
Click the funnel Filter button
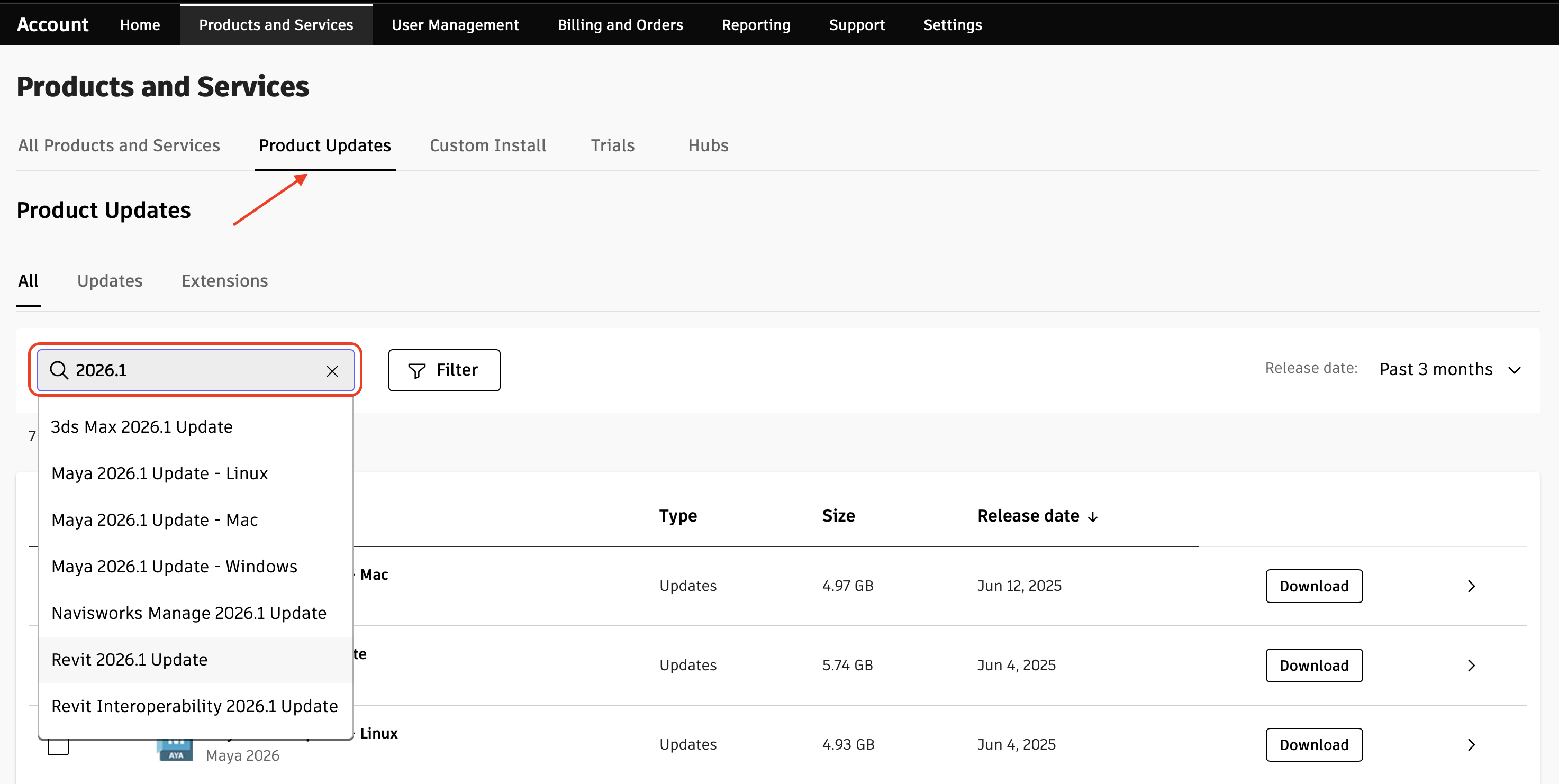(444, 370)
